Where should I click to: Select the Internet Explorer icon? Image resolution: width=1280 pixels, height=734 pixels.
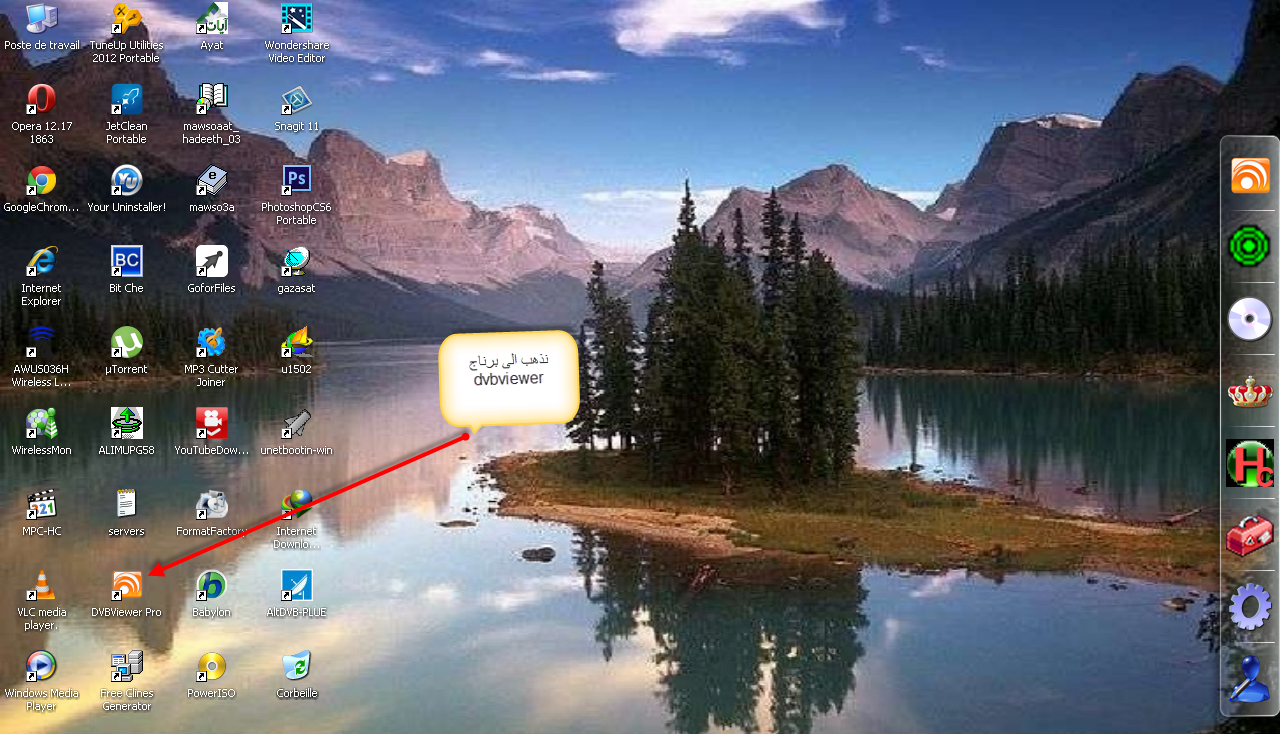point(41,262)
